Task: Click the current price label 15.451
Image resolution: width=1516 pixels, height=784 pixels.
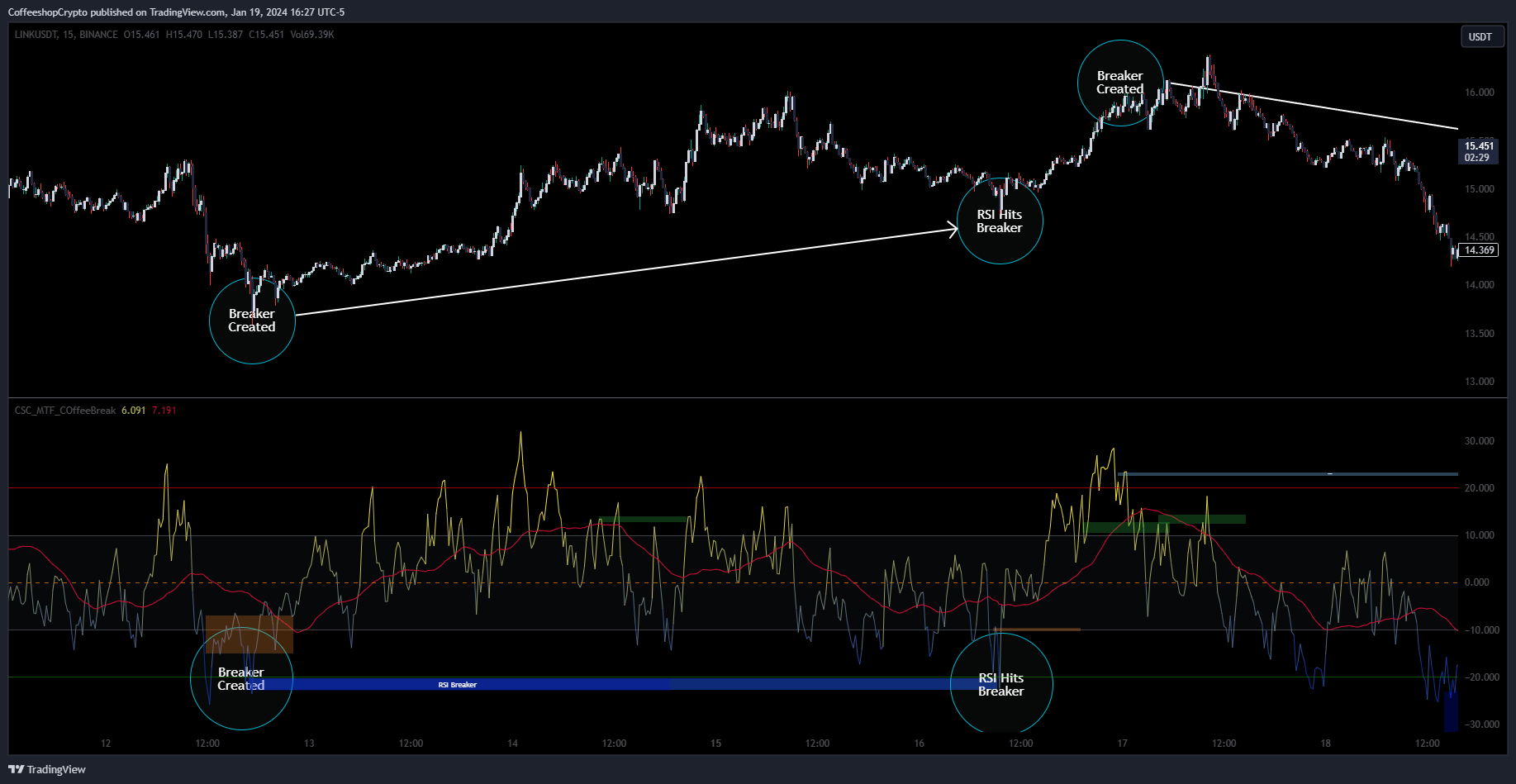Action: [1479, 146]
